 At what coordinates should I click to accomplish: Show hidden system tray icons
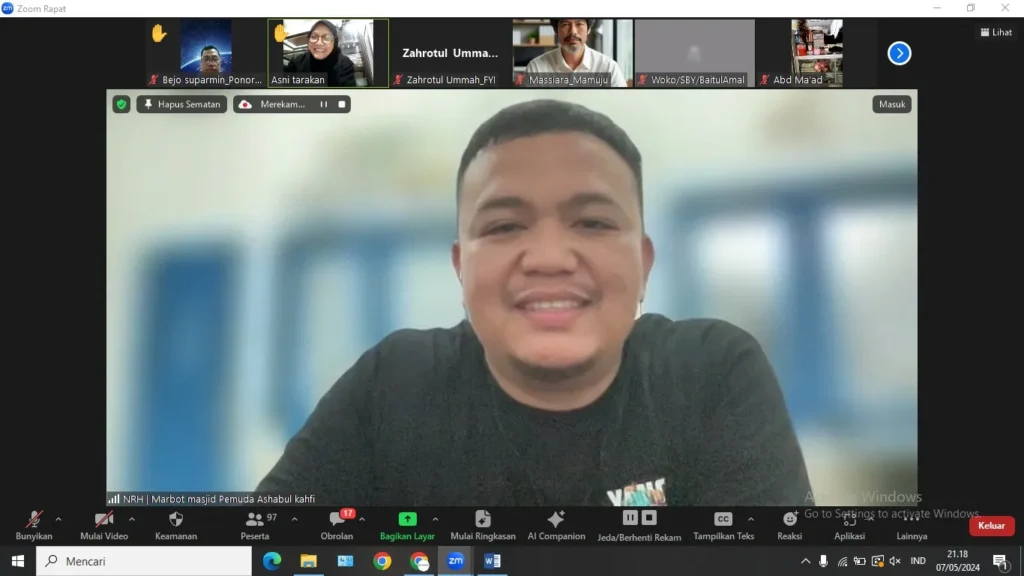[805, 561]
